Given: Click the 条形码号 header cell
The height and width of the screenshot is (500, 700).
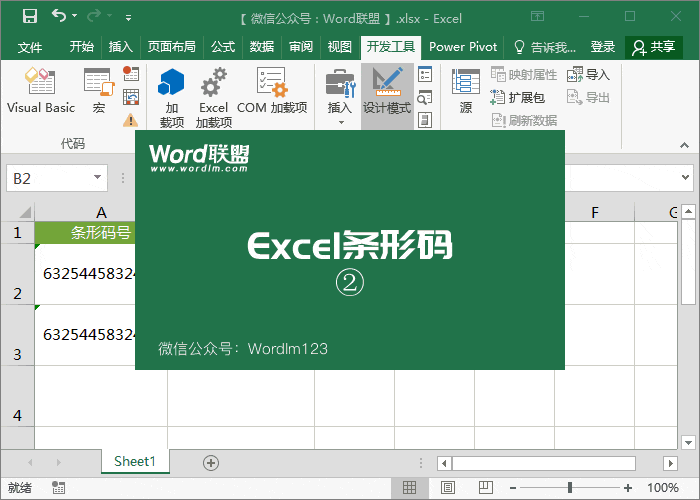Looking at the screenshot, I should click(x=85, y=233).
